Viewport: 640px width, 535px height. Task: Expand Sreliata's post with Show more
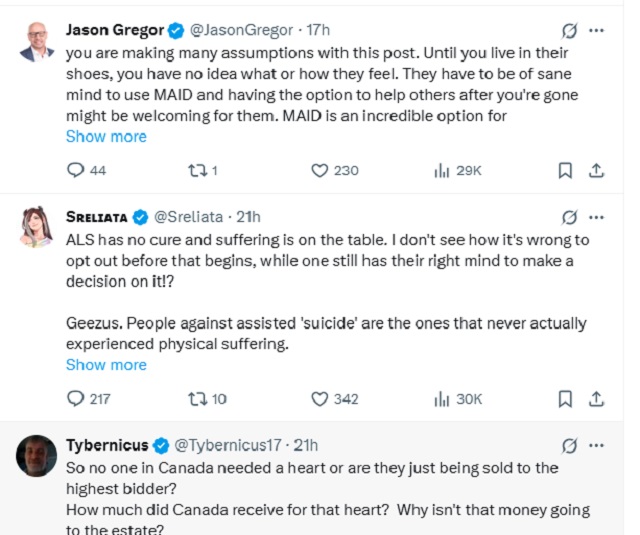tap(106, 365)
